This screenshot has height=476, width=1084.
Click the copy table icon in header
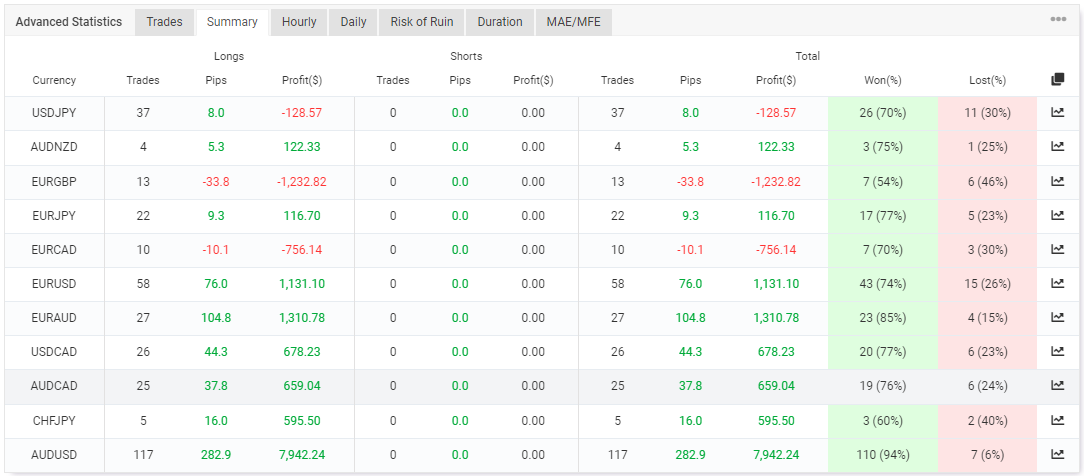1057,79
